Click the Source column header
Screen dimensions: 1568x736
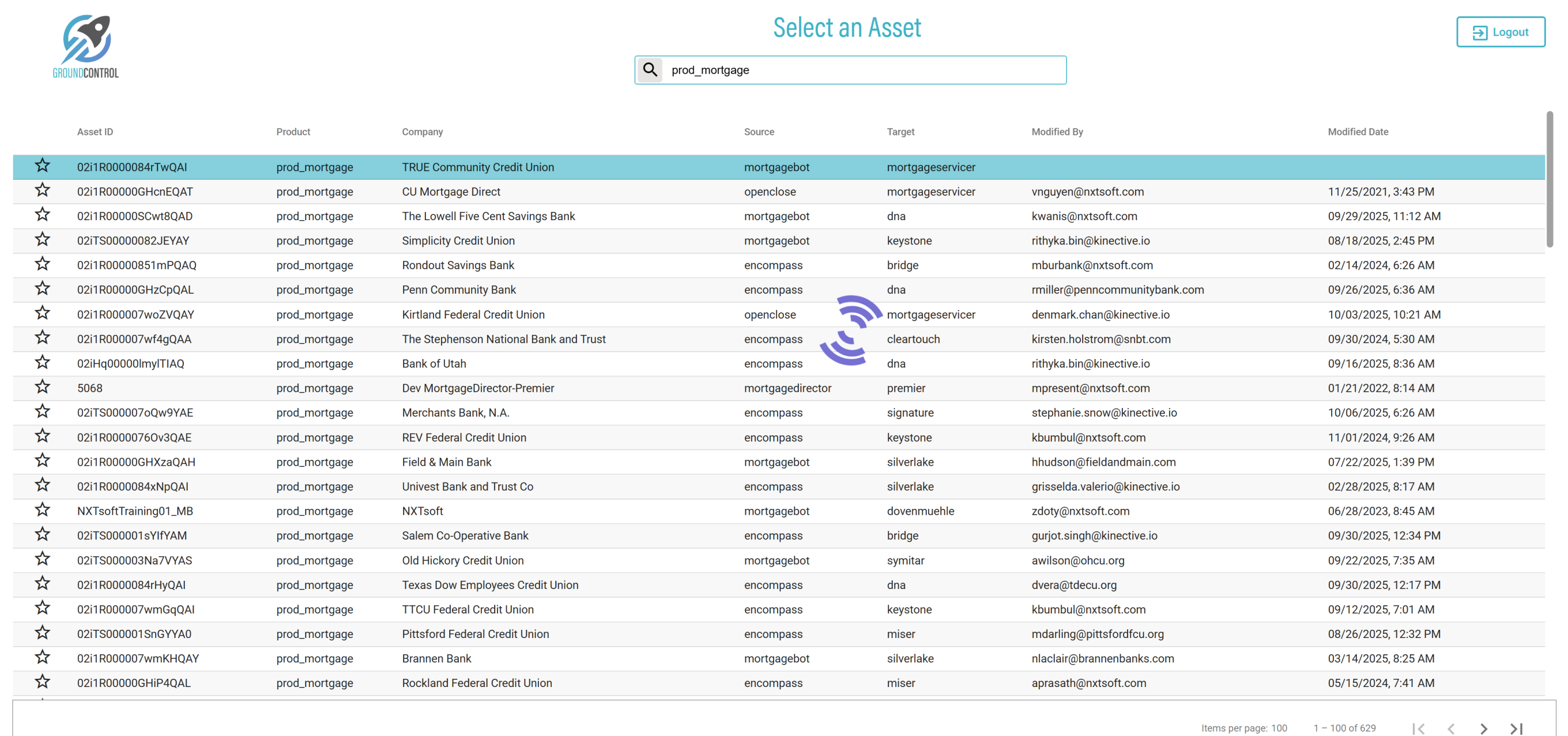click(x=758, y=131)
